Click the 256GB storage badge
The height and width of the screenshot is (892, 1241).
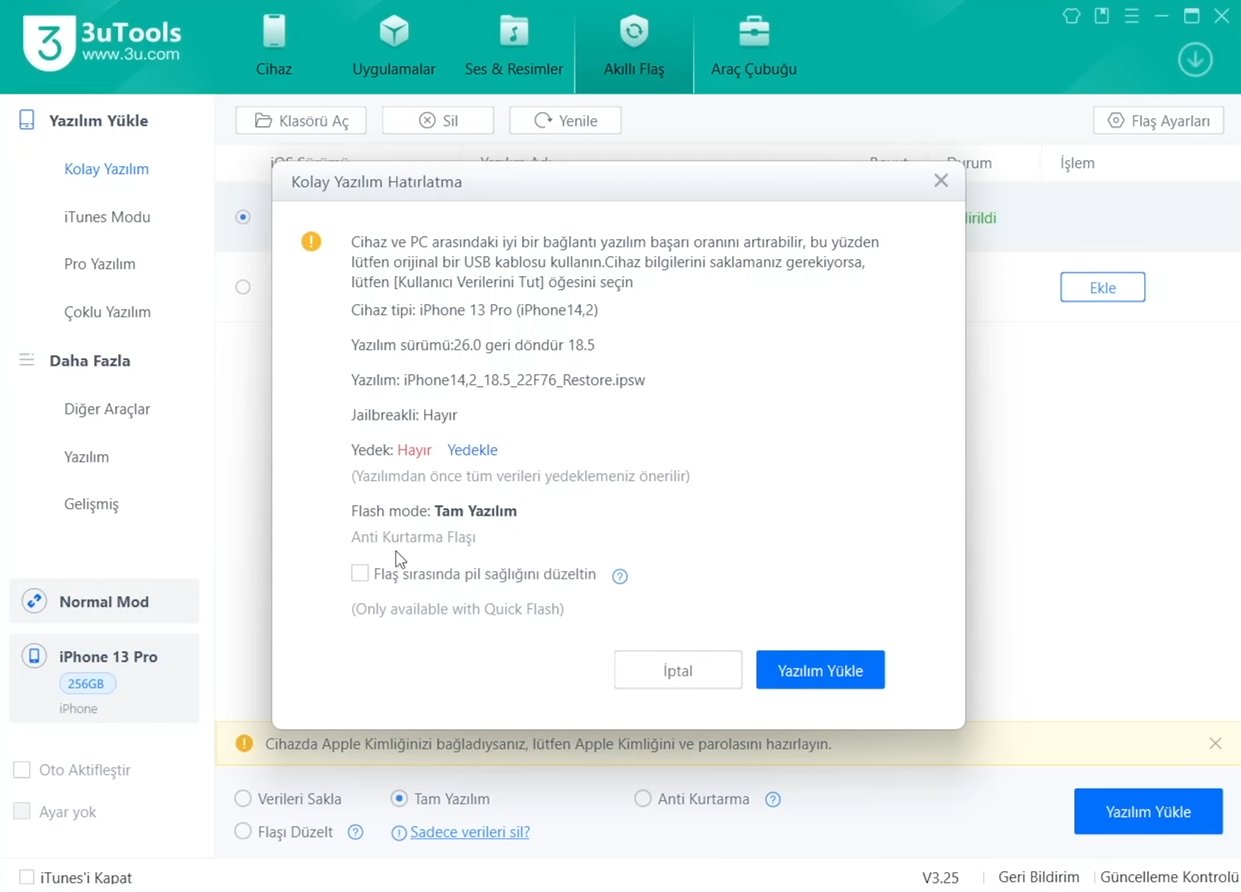coord(87,684)
